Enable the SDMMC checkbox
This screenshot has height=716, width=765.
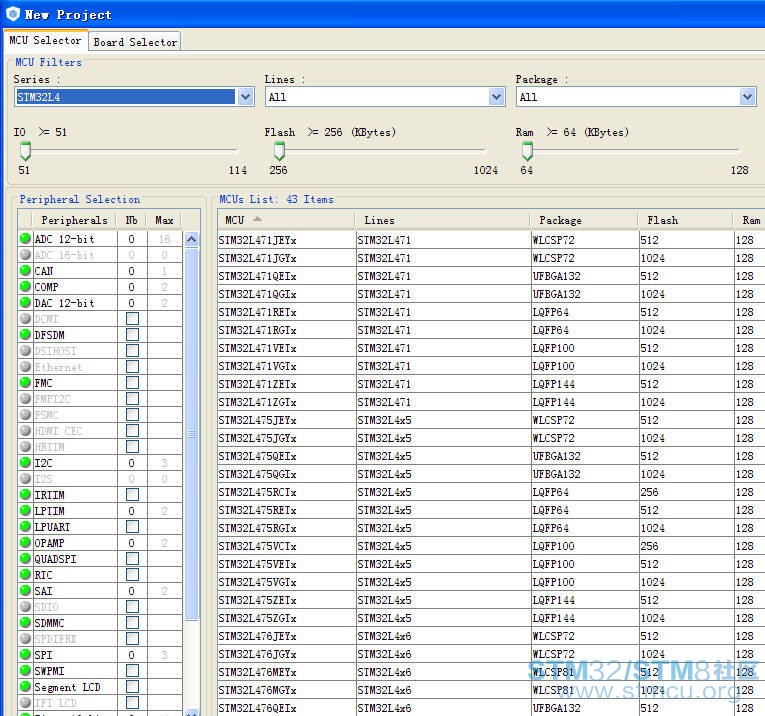(x=132, y=622)
